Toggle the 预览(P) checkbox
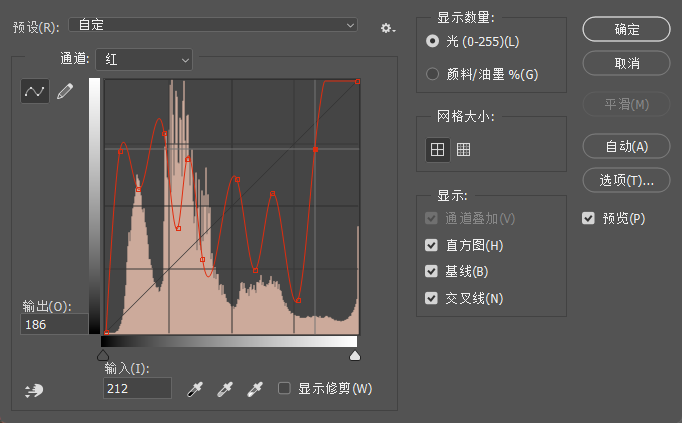Viewport: 682px width, 423px height. 588,218
